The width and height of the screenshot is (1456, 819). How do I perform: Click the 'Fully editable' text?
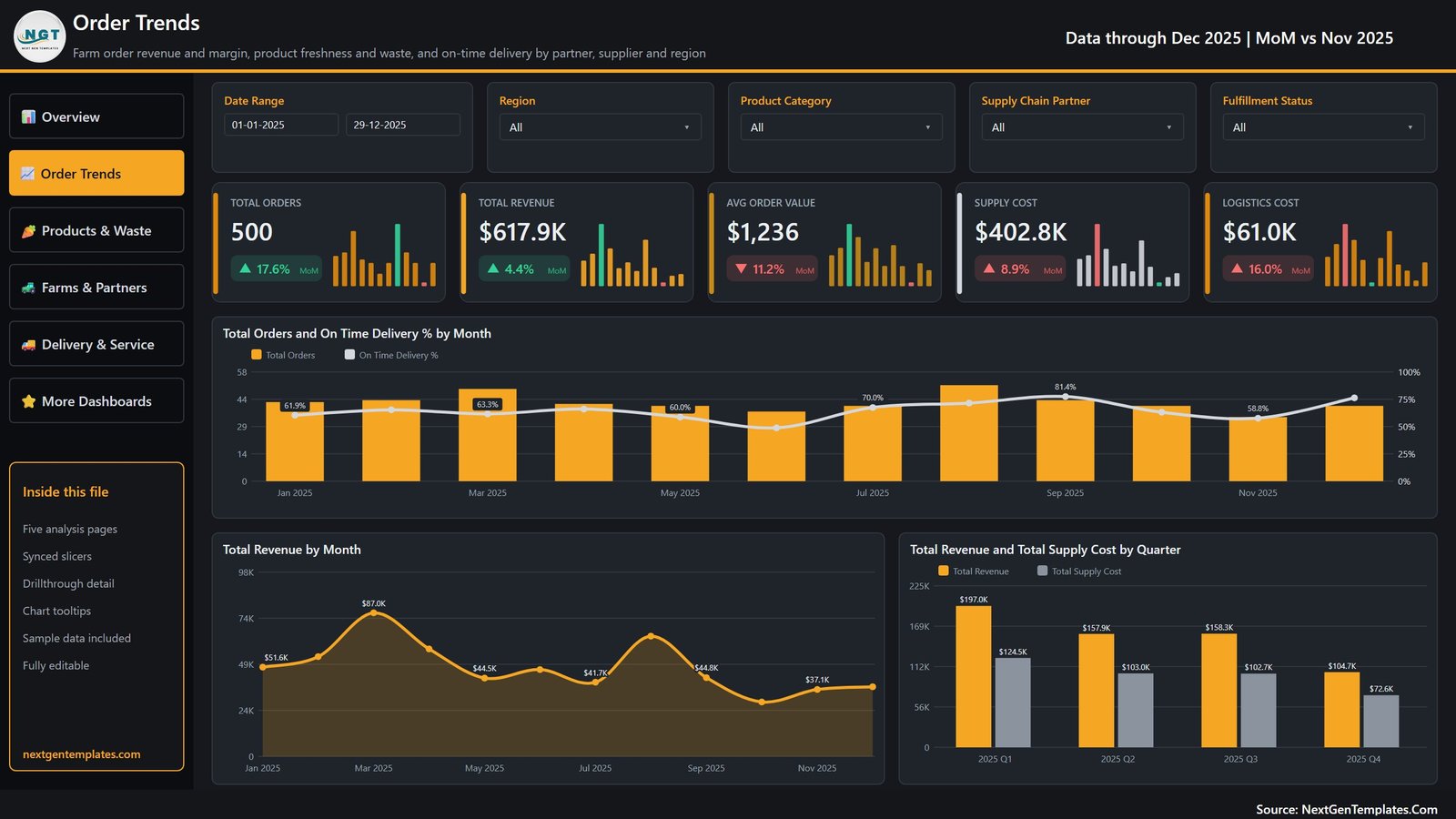coord(56,665)
